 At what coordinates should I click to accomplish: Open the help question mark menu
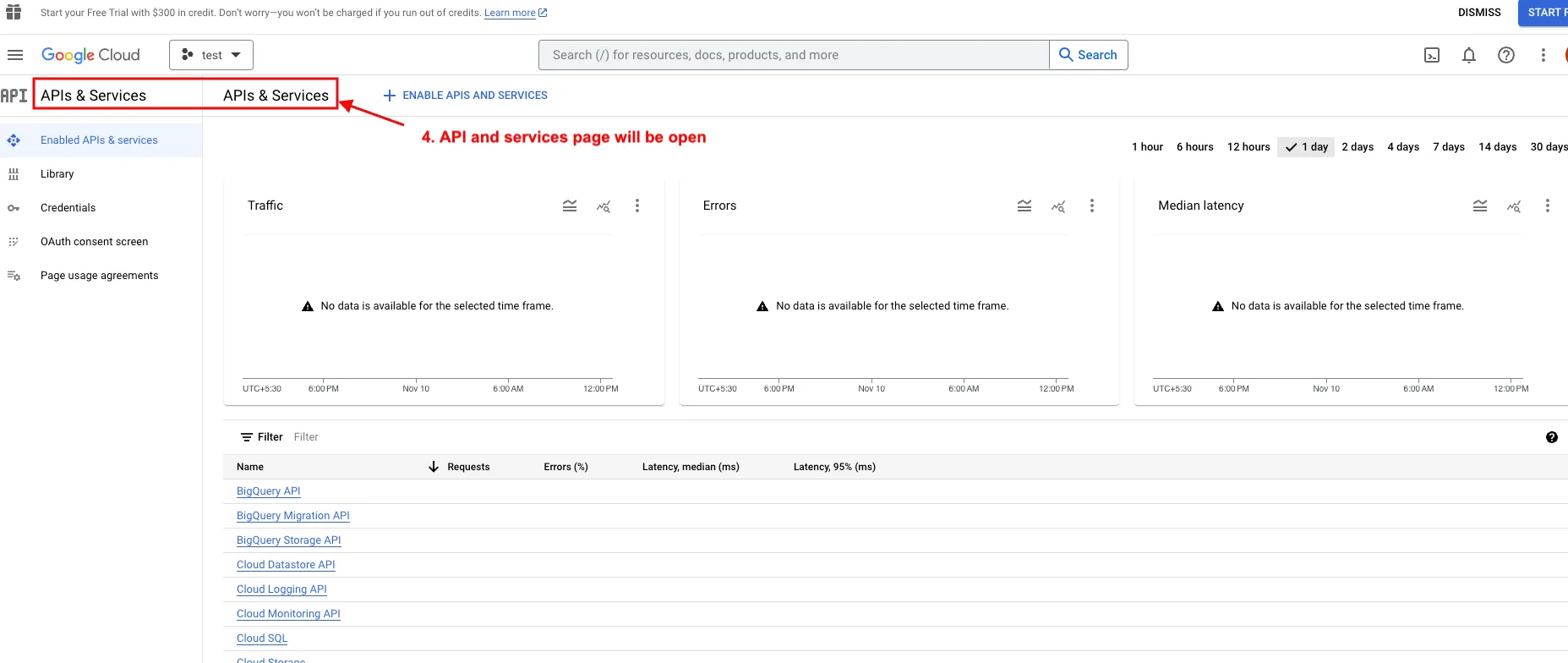click(1506, 55)
